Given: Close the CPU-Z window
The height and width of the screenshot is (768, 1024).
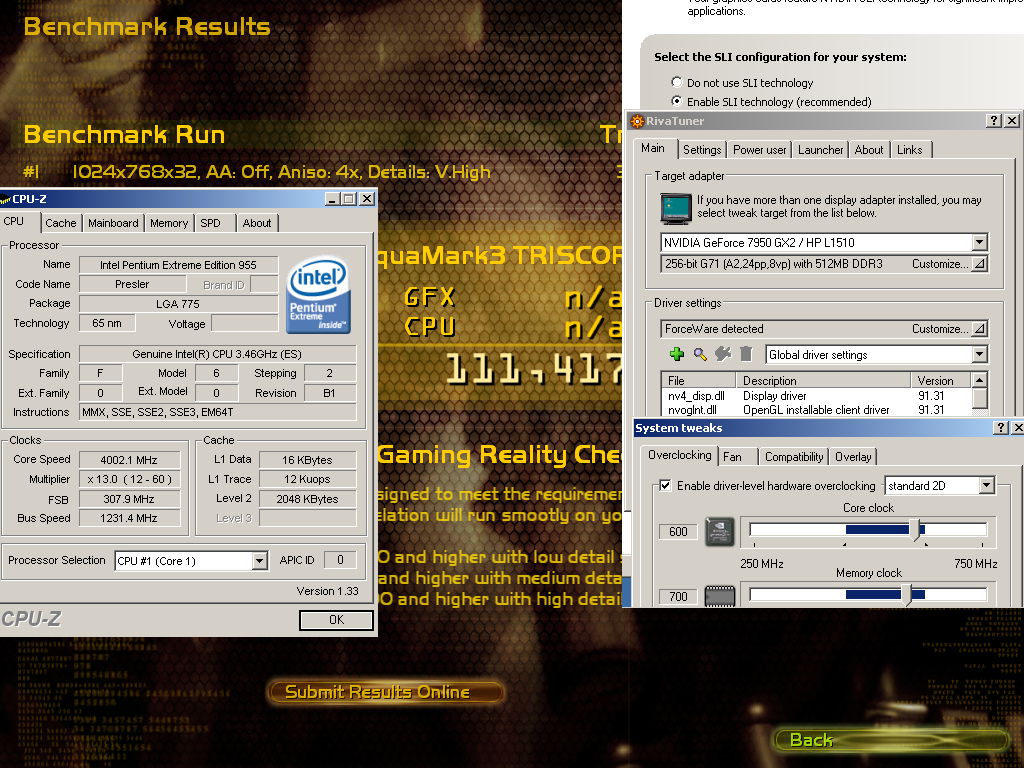Looking at the screenshot, I should click(367, 199).
